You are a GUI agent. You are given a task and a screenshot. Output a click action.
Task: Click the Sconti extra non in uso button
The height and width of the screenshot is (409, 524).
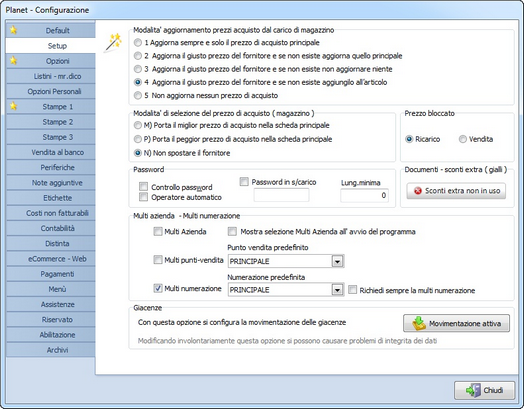[x=456, y=191]
